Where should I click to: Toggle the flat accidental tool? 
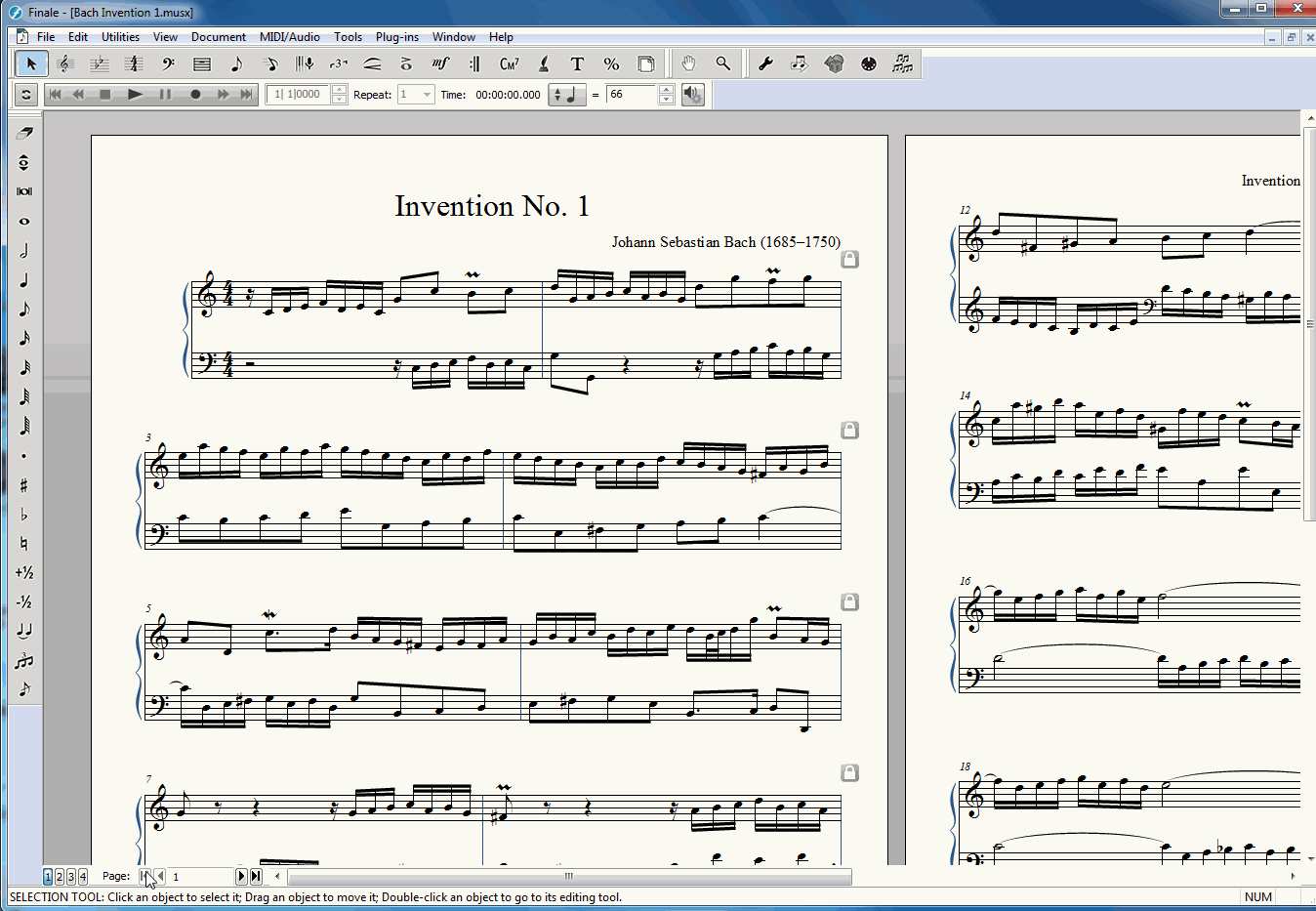(x=24, y=515)
